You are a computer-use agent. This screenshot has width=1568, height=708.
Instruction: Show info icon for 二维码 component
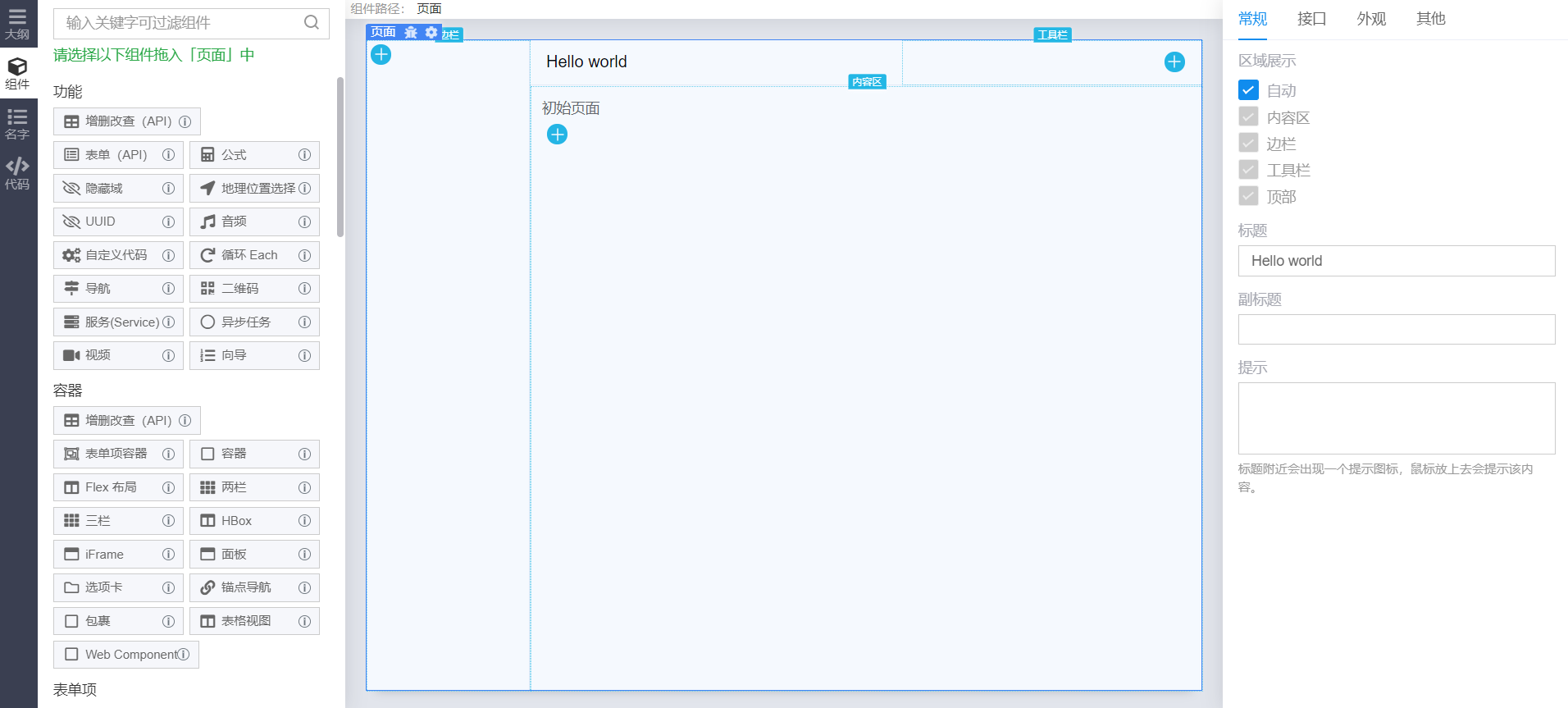[304, 288]
